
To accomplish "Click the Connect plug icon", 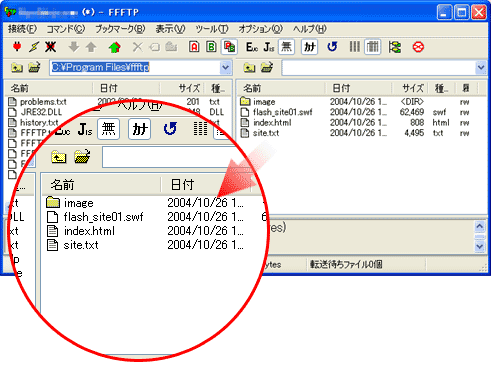I will pos(17,47).
